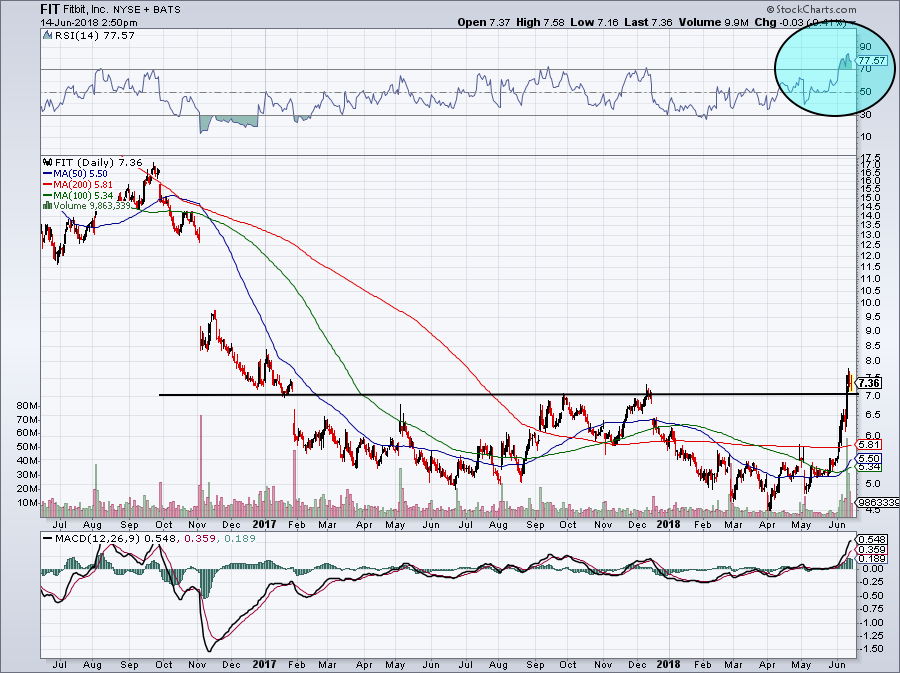Click the 2017 year marker on main chart
Screen dimensions: 900x673
click(265, 522)
